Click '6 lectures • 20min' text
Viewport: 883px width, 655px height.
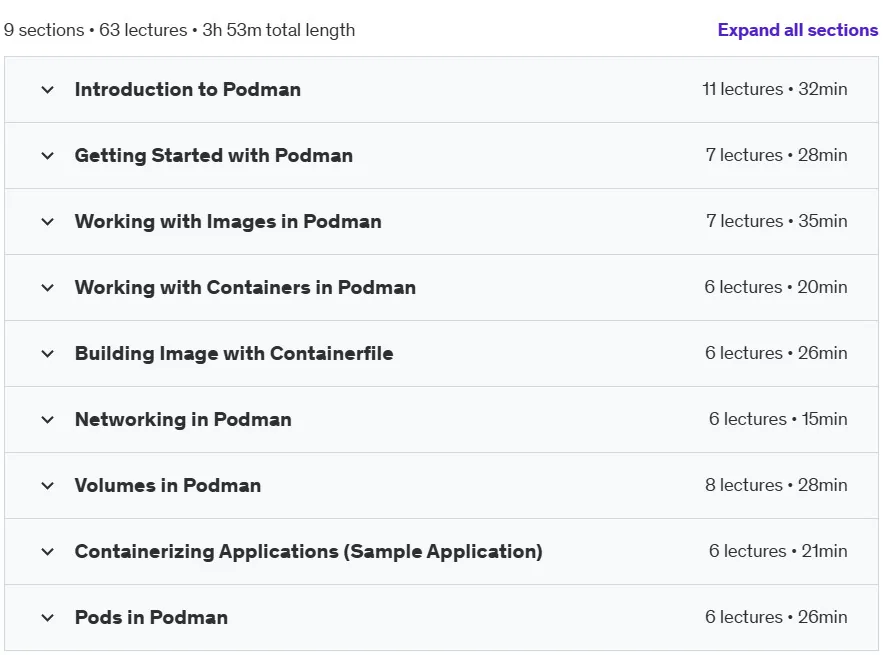point(775,287)
